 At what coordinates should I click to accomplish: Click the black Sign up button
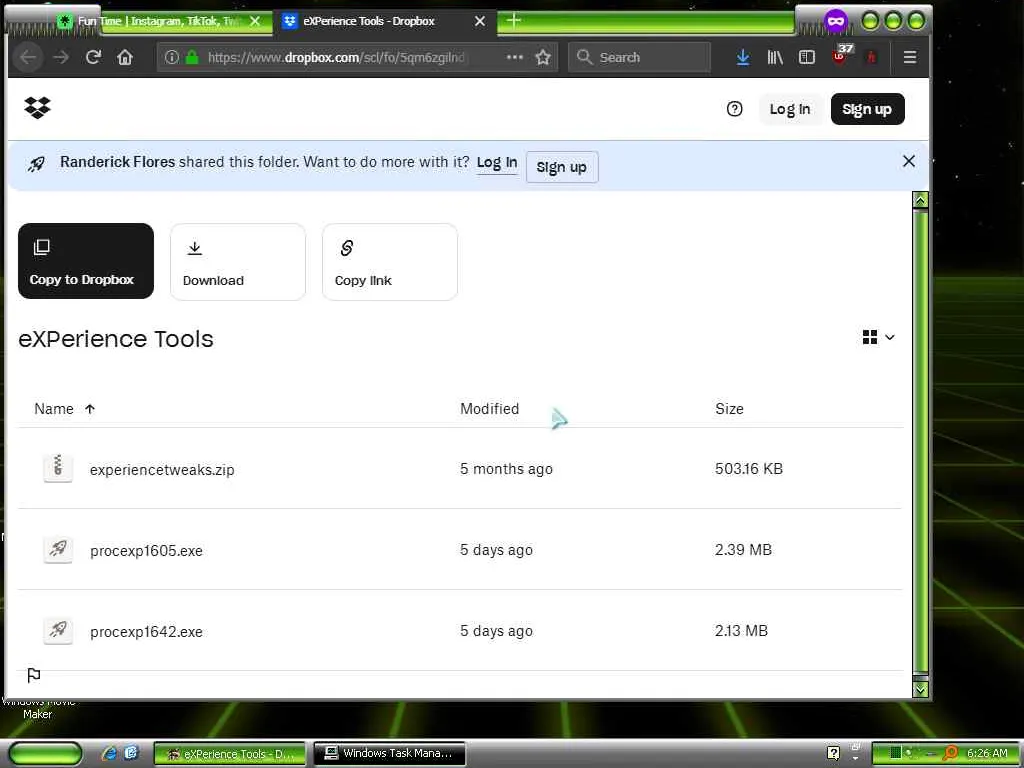coord(867,109)
